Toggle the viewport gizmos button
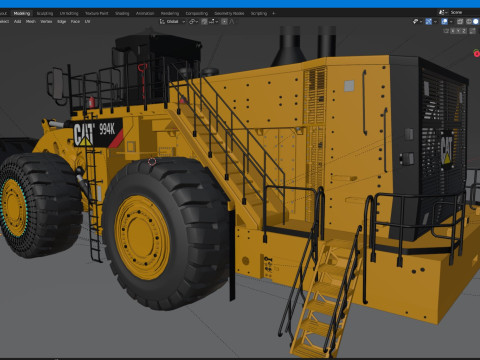Screen dimensions: 480x360 point(429,21)
